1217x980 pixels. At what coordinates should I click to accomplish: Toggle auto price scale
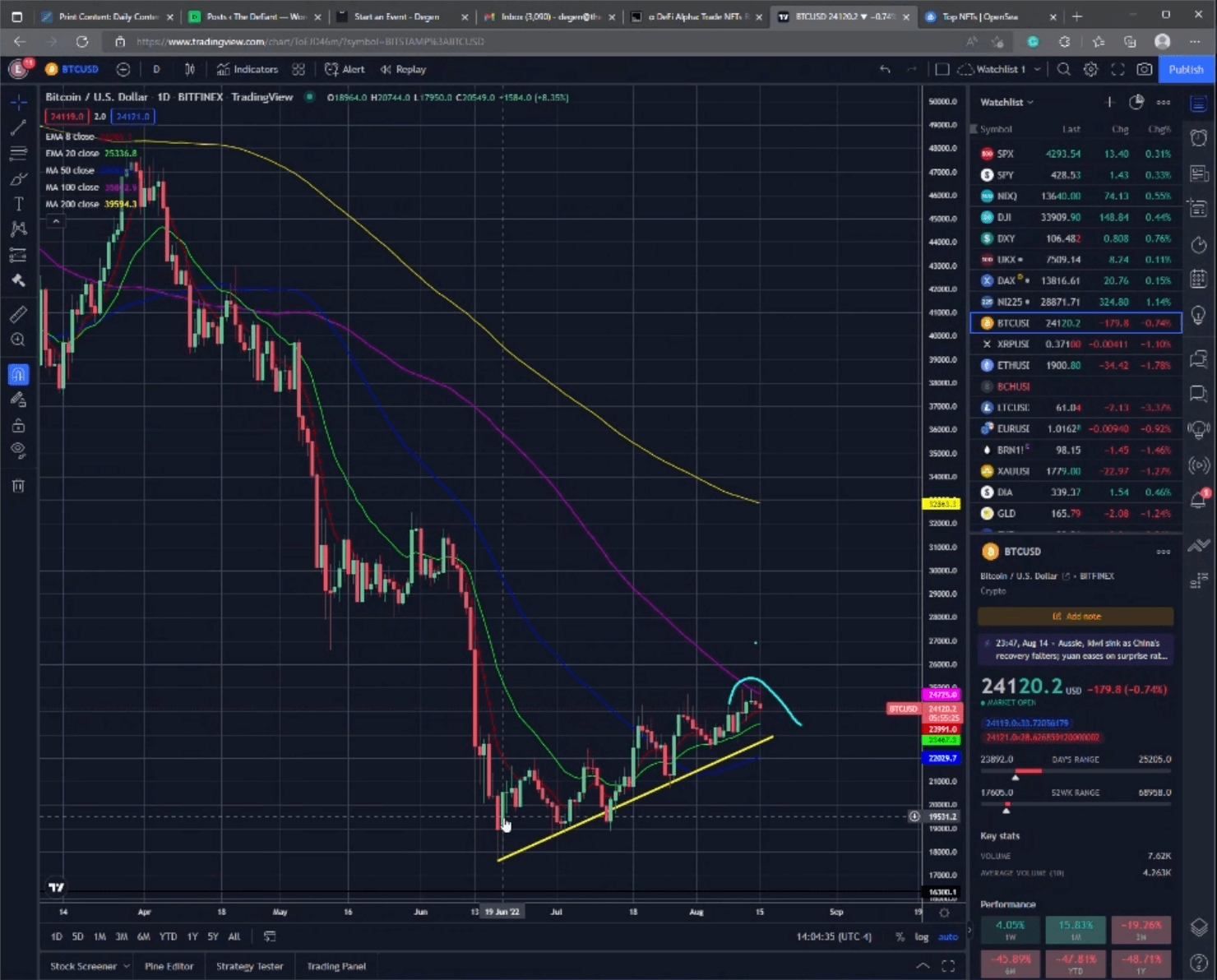coord(948,936)
